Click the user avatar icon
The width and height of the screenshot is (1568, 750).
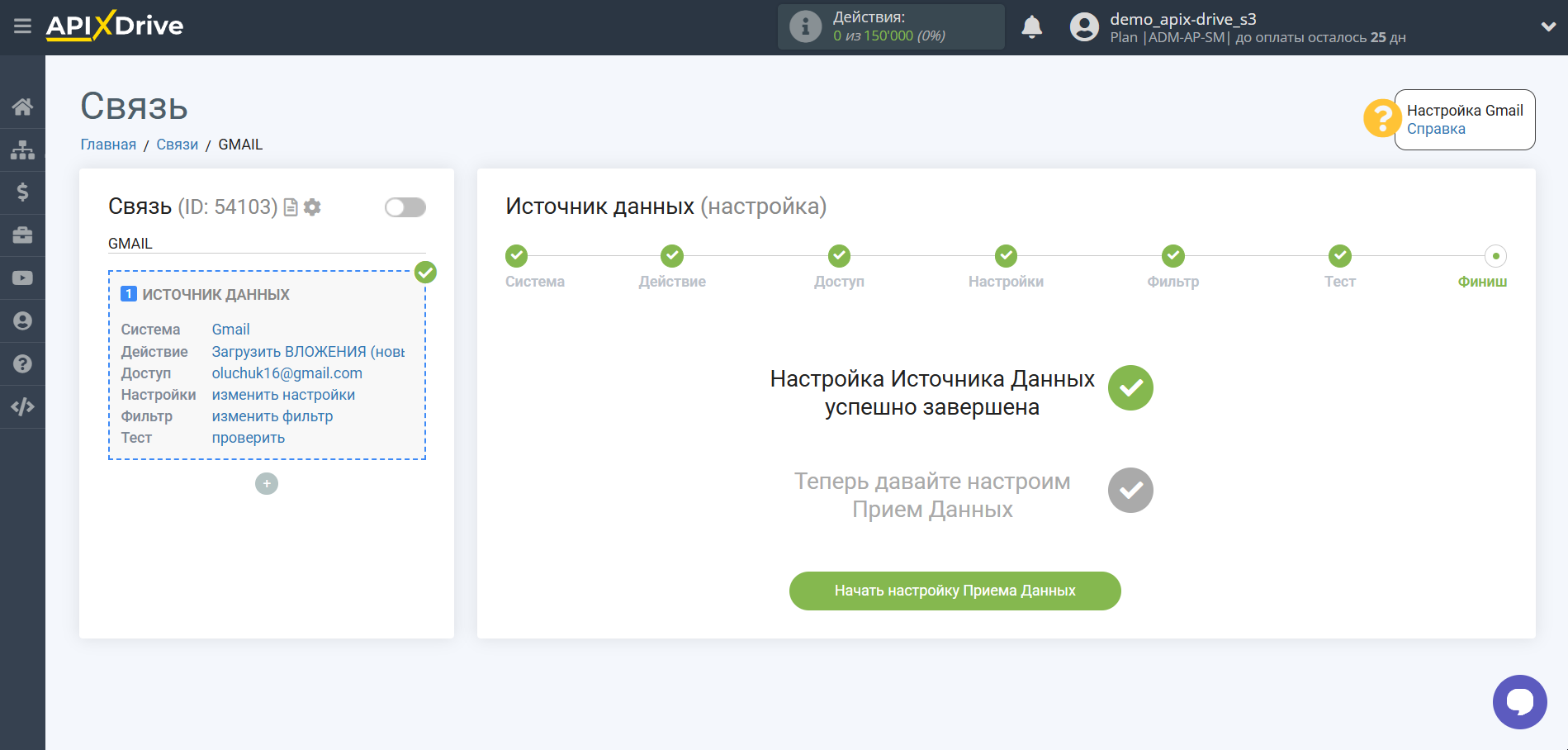(x=1084, y=27)
